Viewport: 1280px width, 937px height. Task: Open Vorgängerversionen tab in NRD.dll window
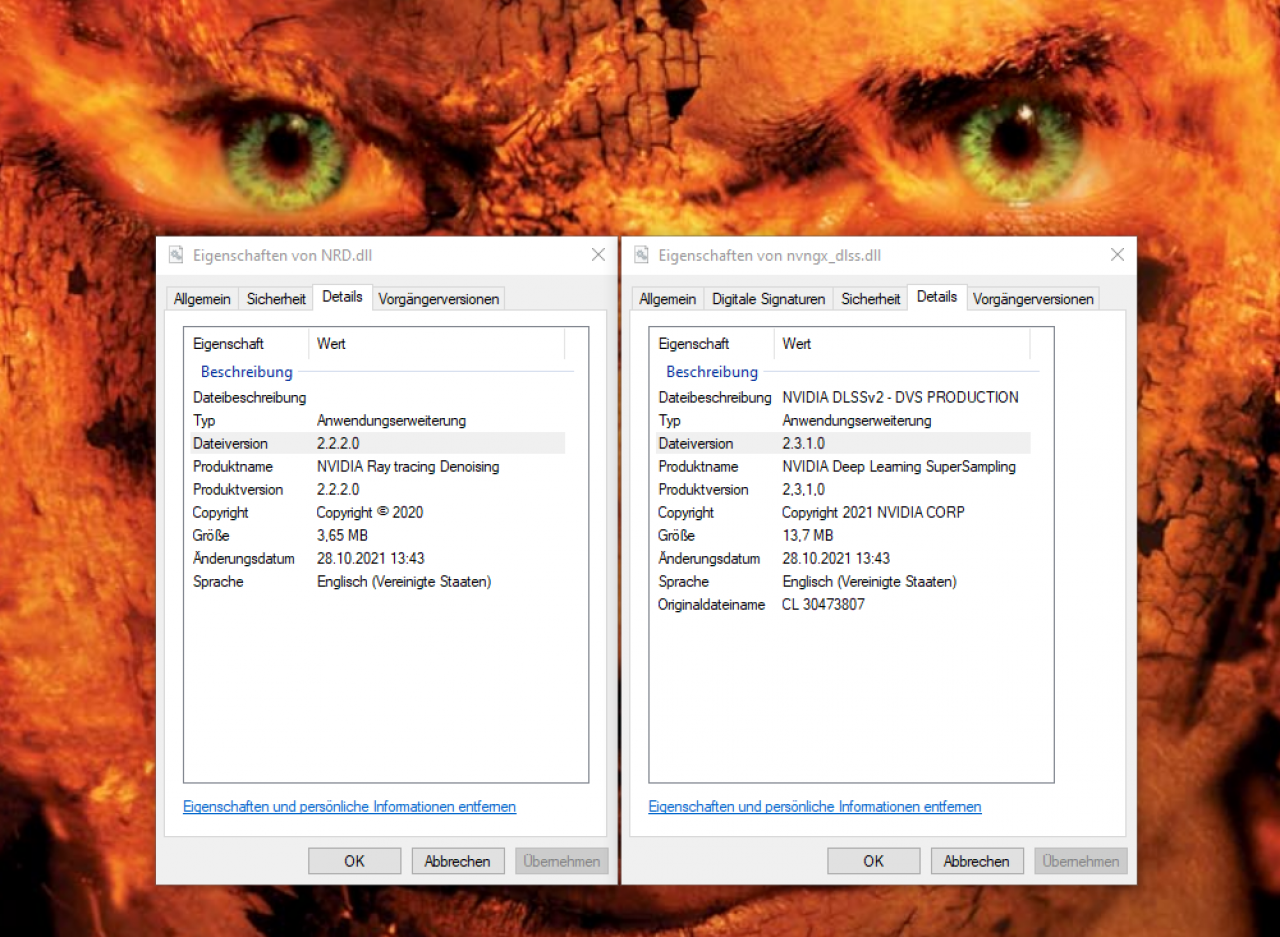[438, 299]
